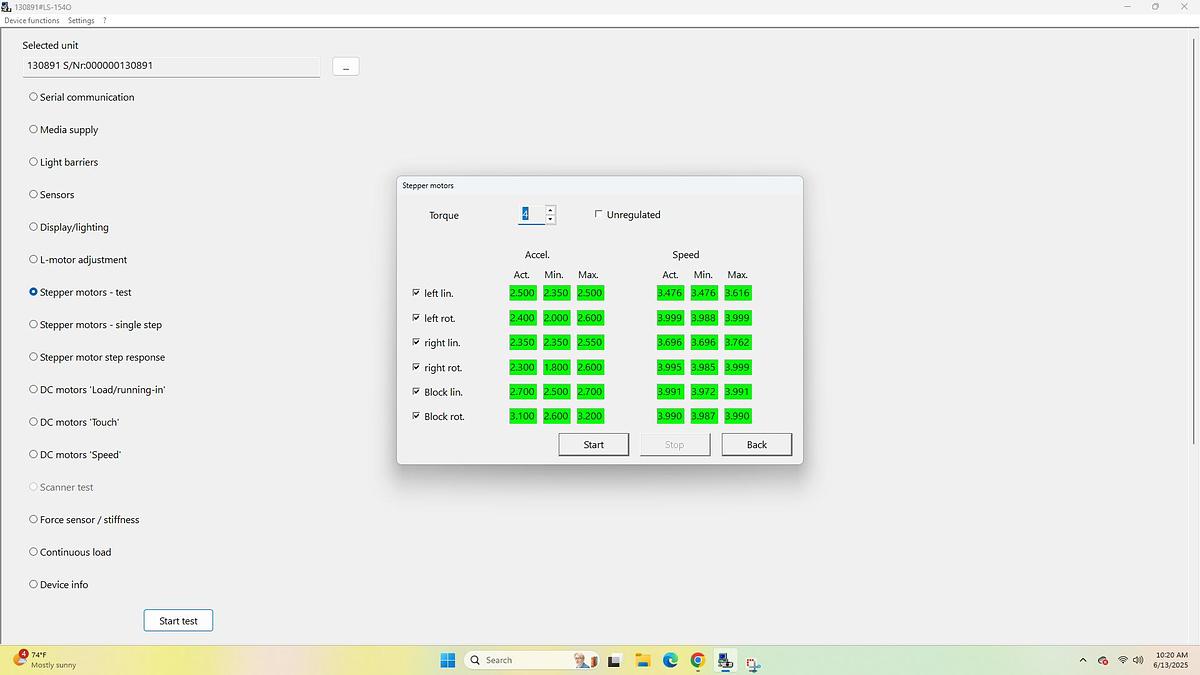Open File Explorer from the taskbar
This screenshot has width=1200, height=675.
click(x=643, y=660)
